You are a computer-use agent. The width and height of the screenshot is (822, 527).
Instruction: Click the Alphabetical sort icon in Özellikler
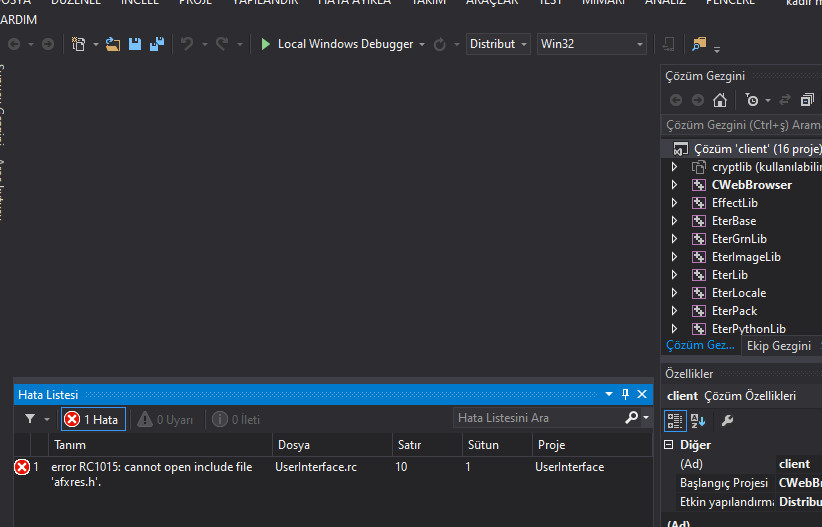pyautogui.click(x=698, y=421)
